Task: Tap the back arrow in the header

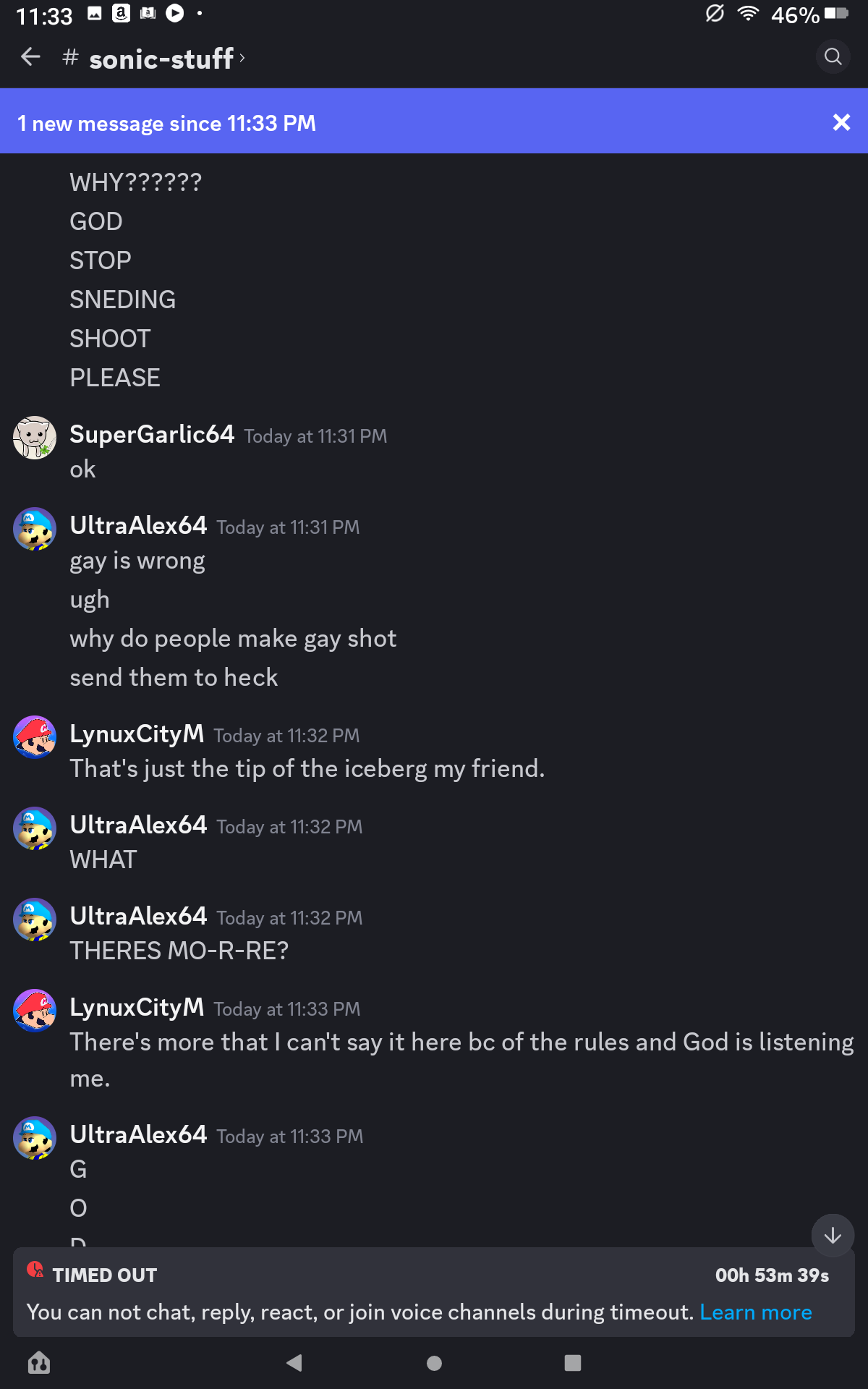Action: click(30, 57)
